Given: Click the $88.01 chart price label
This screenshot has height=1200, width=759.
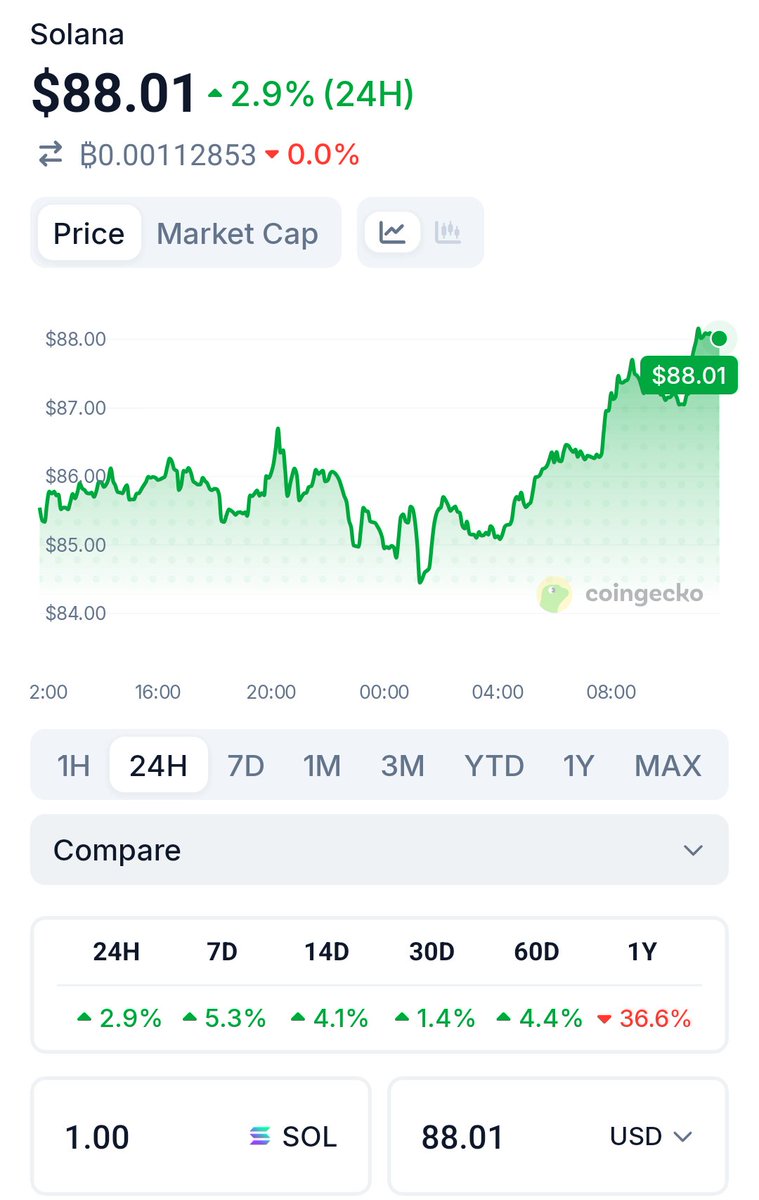Looking at the screenshot, I should coord(688,375).
